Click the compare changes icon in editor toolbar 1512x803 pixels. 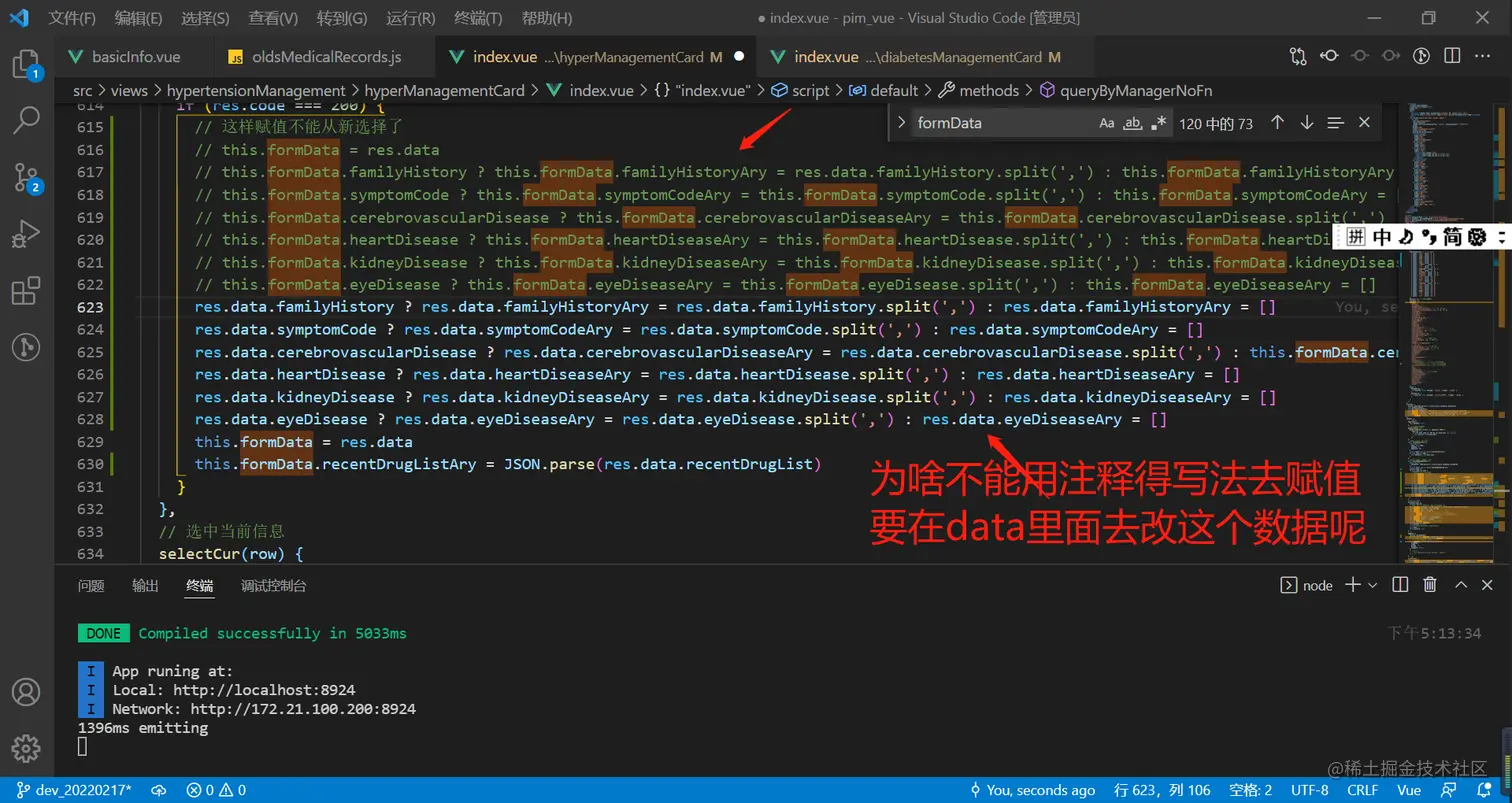(1298, 56)
